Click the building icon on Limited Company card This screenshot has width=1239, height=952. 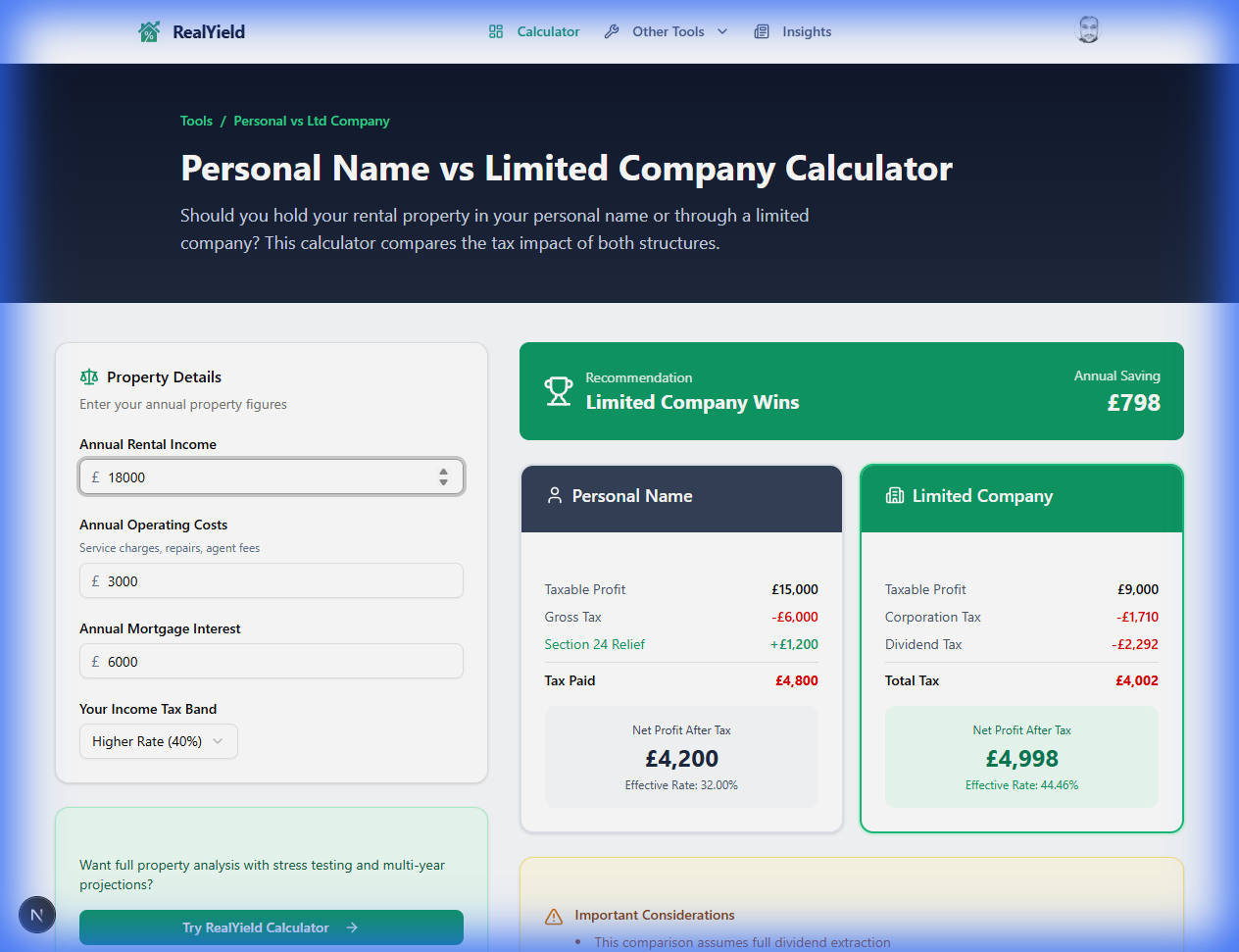click(894, 495)
